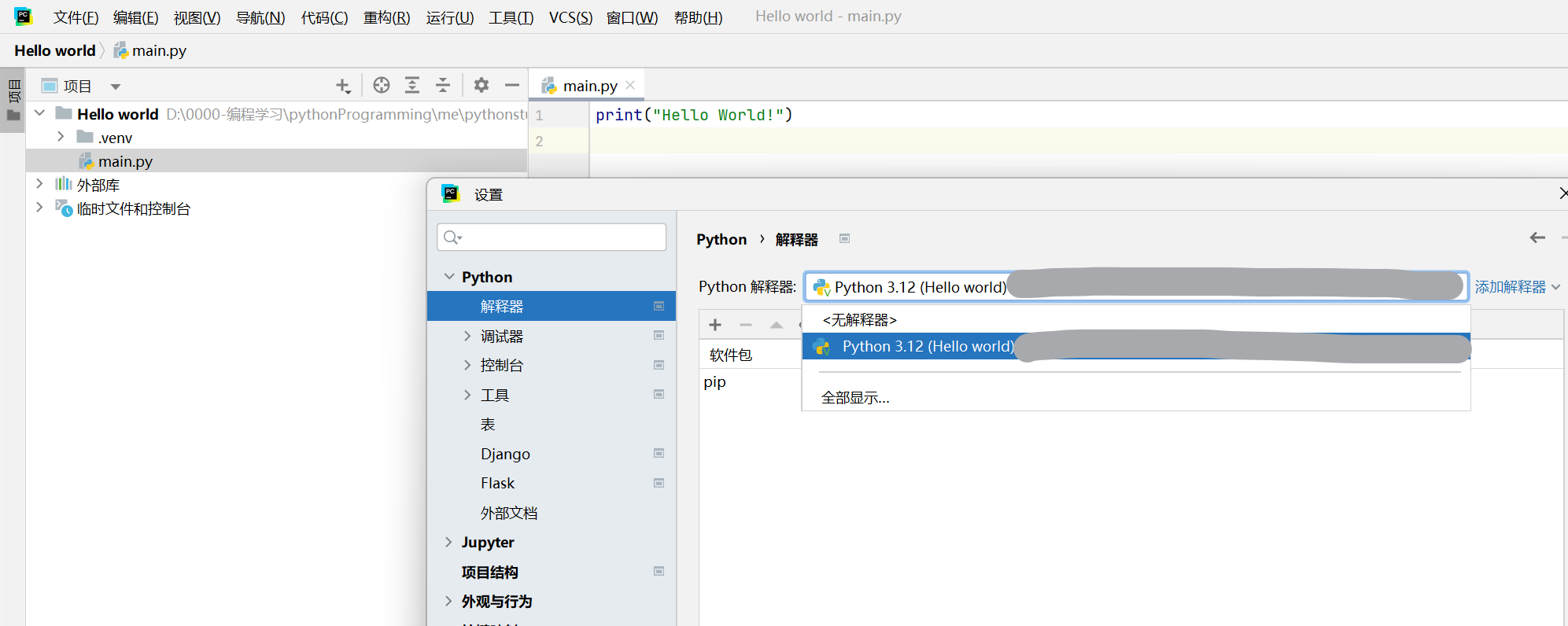The height and width of the screenshot is (626, 1568).
Task: Select <无解释器> in the interpreter list
Action: pyautogui.click(x=1136, y=319)
